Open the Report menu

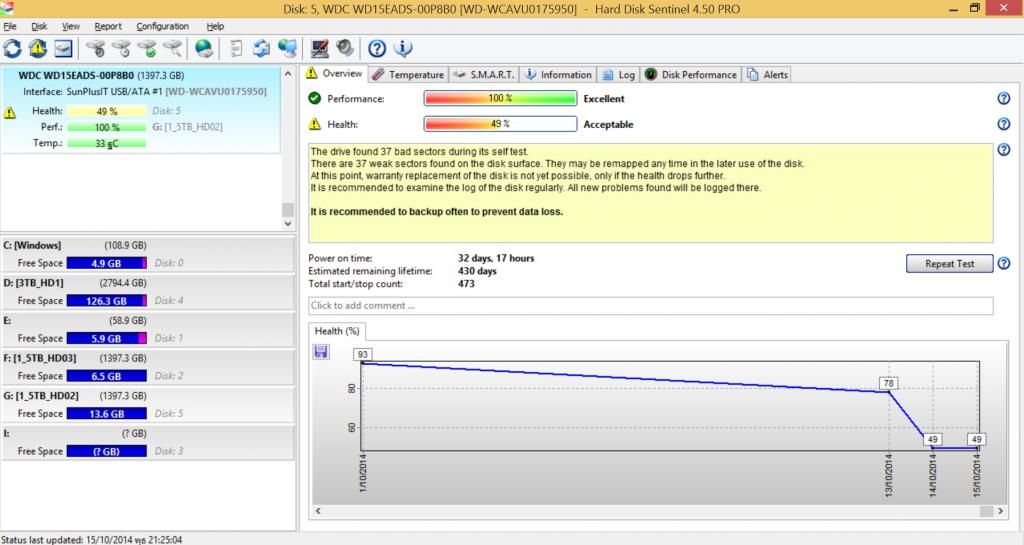coord(108,26)
